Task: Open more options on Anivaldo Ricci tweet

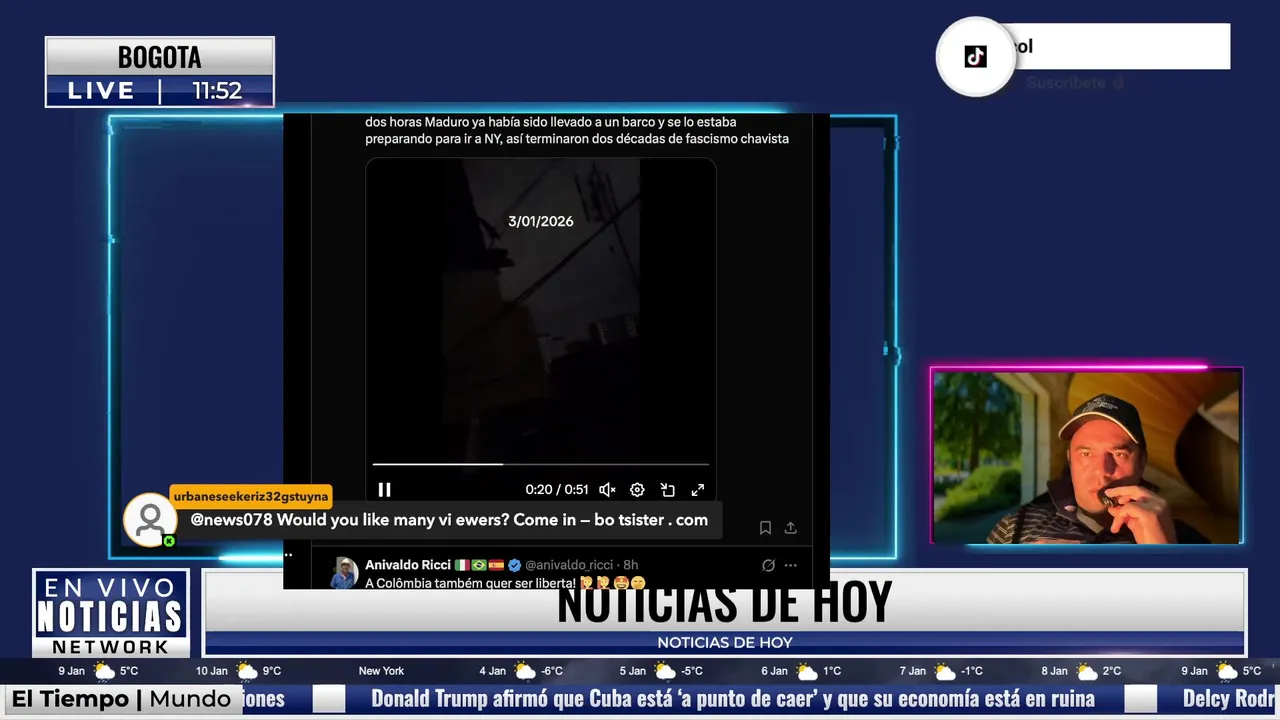Action: [791, 565]
